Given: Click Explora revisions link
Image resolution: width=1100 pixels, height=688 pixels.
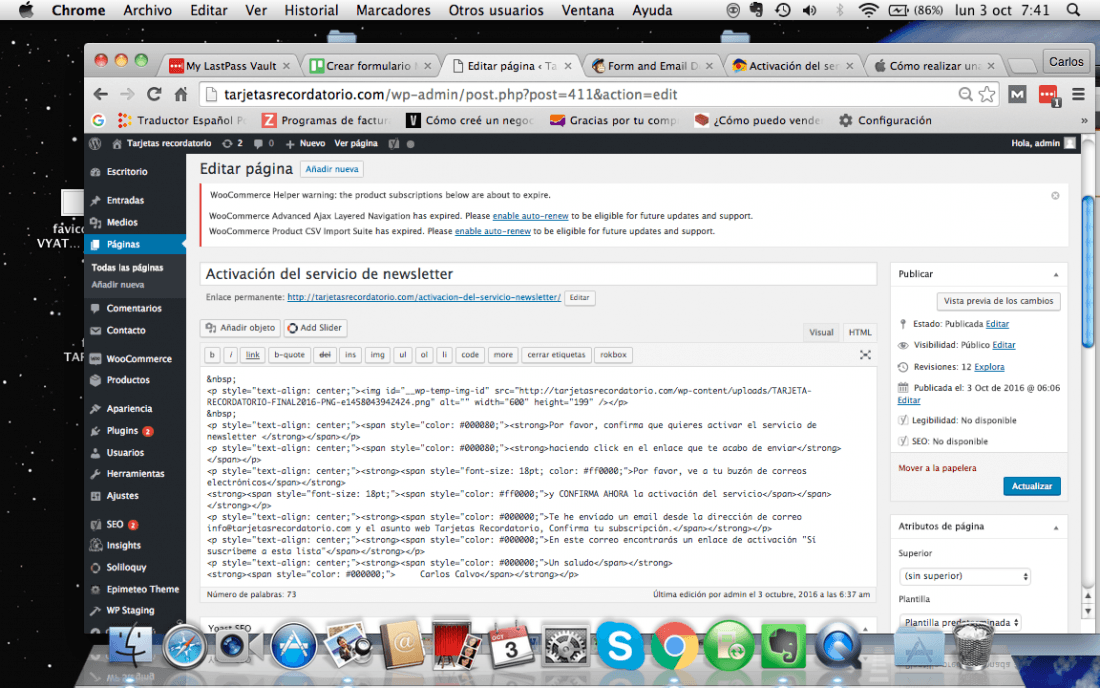Looking at the screenshot, I should coord(989,367).
